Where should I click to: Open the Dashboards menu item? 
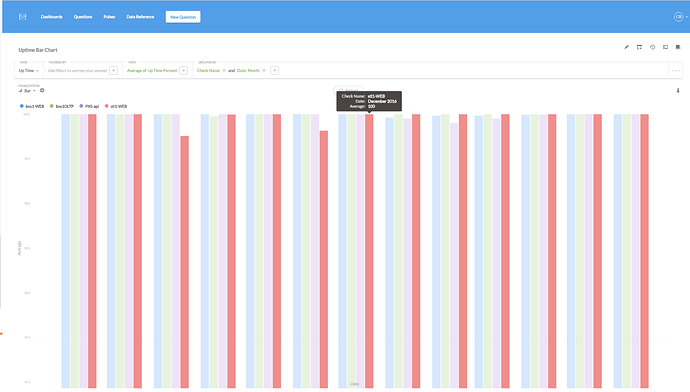click(51, 17)
